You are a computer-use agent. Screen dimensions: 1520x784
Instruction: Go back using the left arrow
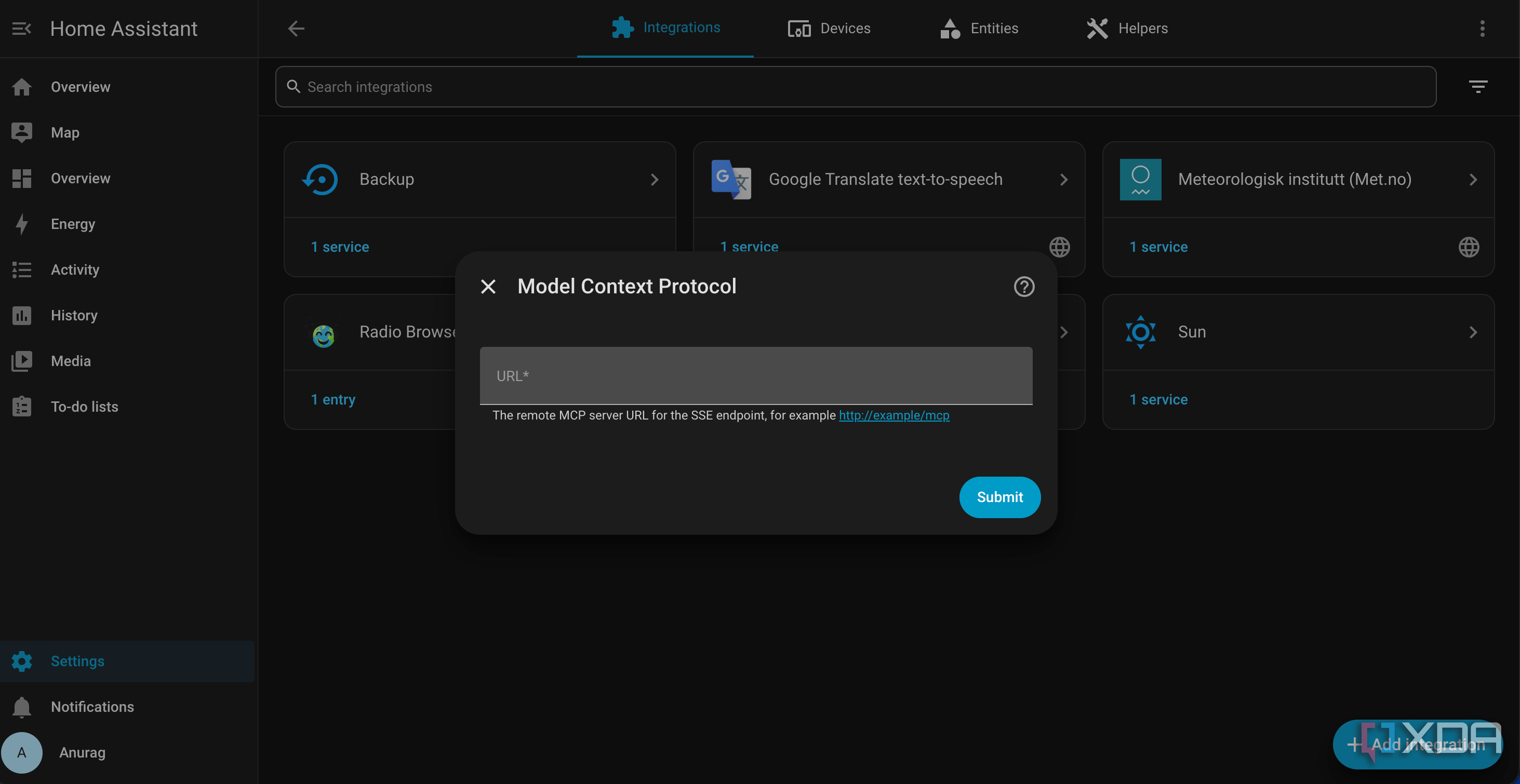296,29
